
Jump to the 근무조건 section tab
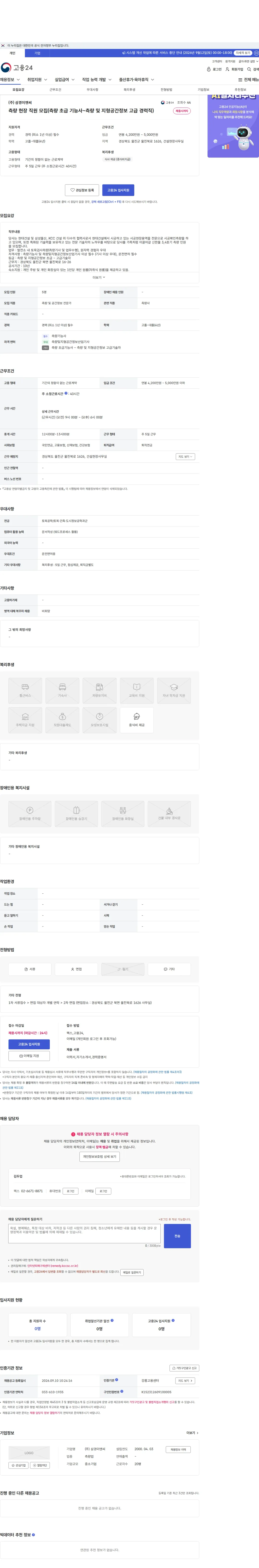[55, 89]
